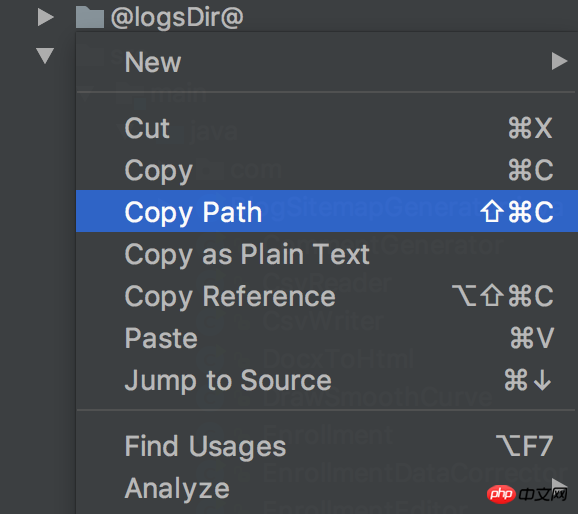This screenshot has width=578, height=514.
Task: Select the highlighted Copy Path entry
Action: click(327, 211)
